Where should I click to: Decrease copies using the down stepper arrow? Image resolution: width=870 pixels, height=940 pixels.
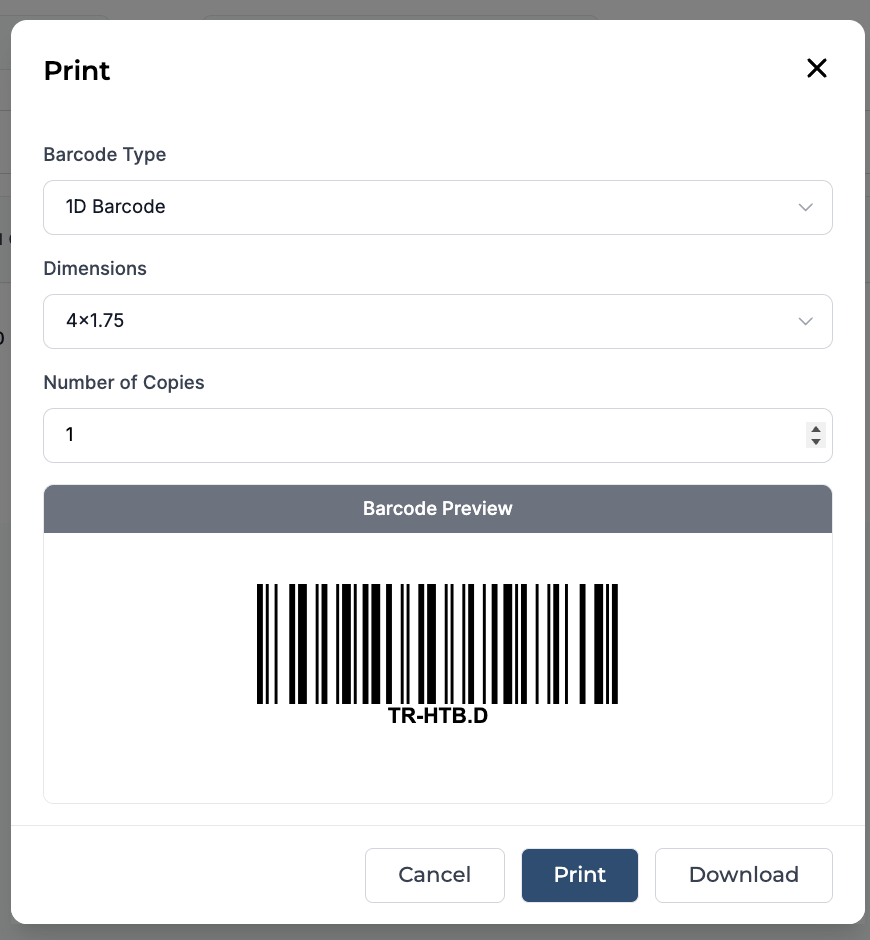click(815, 441)
